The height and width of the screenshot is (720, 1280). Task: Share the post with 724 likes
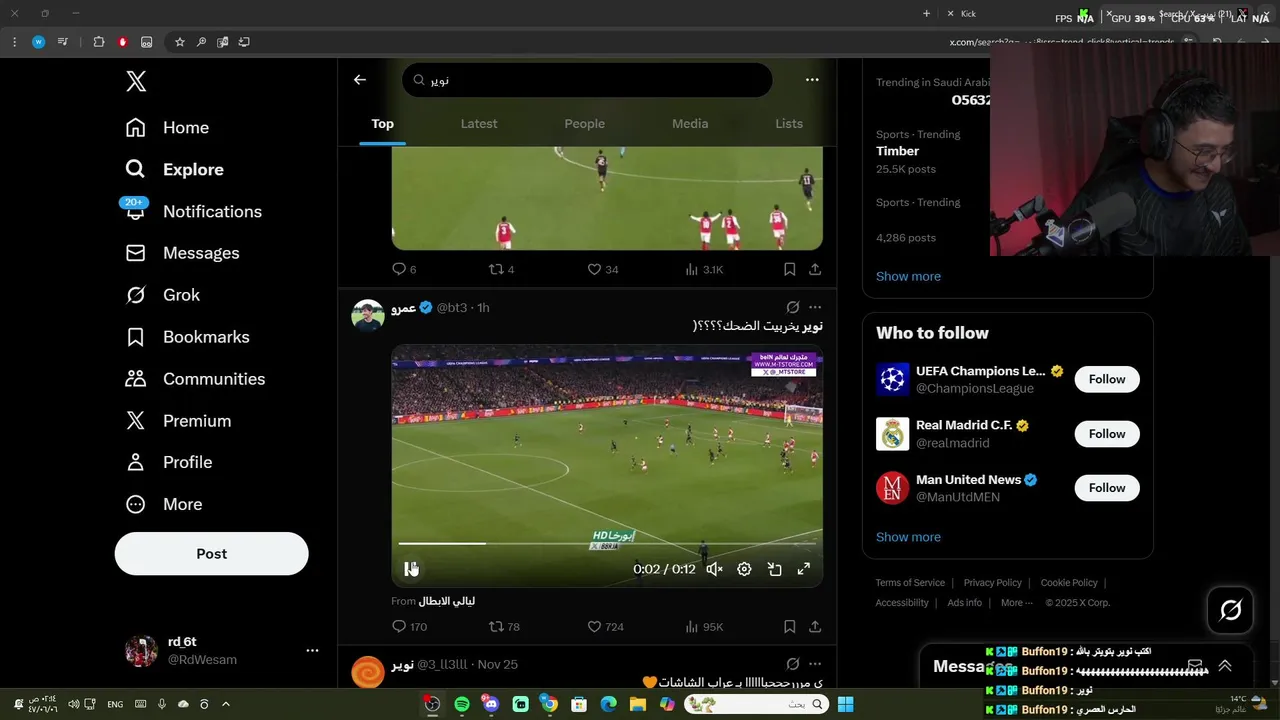tap(815, 627)
